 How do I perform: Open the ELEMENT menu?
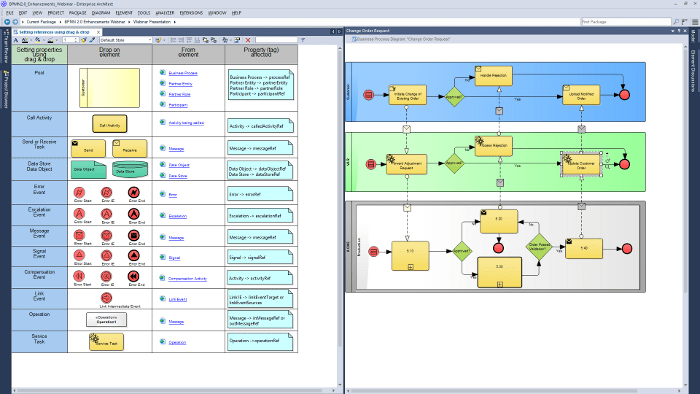(x=124, y=13)
